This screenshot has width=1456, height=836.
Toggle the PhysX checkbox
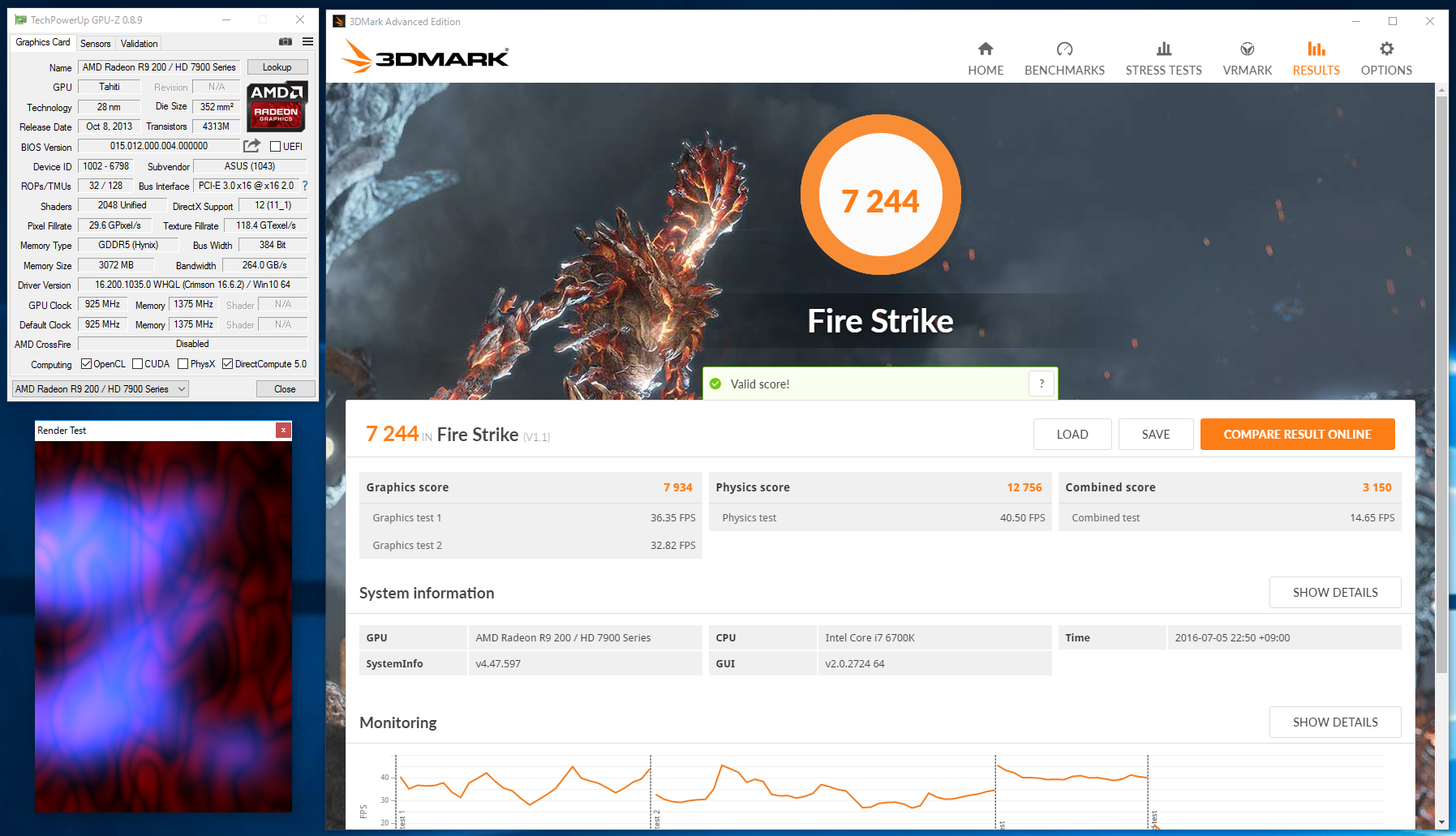click(183, 364)
